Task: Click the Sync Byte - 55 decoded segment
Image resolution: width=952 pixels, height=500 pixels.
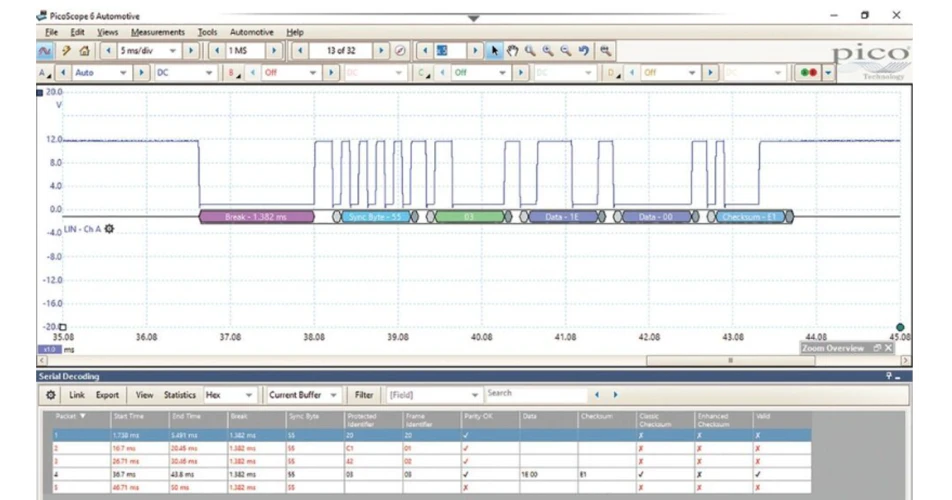Action: coord(376,217)
